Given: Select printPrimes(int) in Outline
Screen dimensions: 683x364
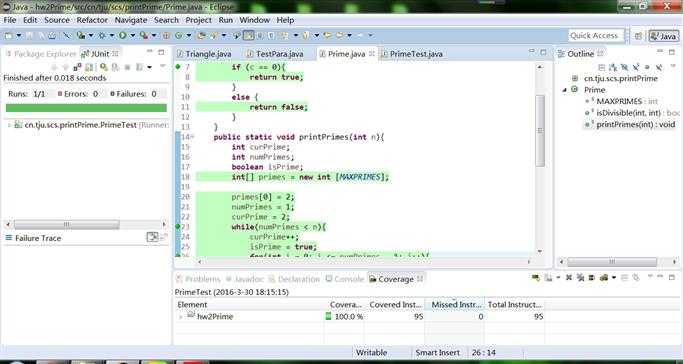Looking at the screenshot, I should click(630, 125).
